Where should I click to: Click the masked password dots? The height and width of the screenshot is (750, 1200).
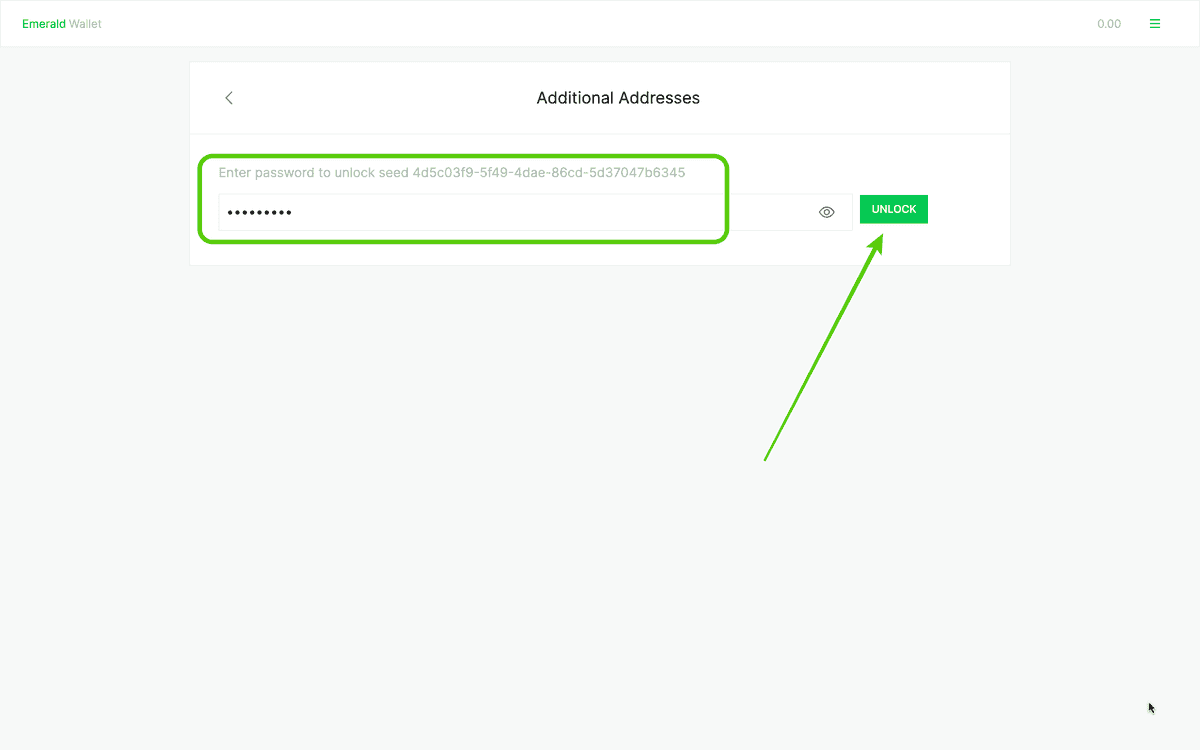click(x=259, y=212)
